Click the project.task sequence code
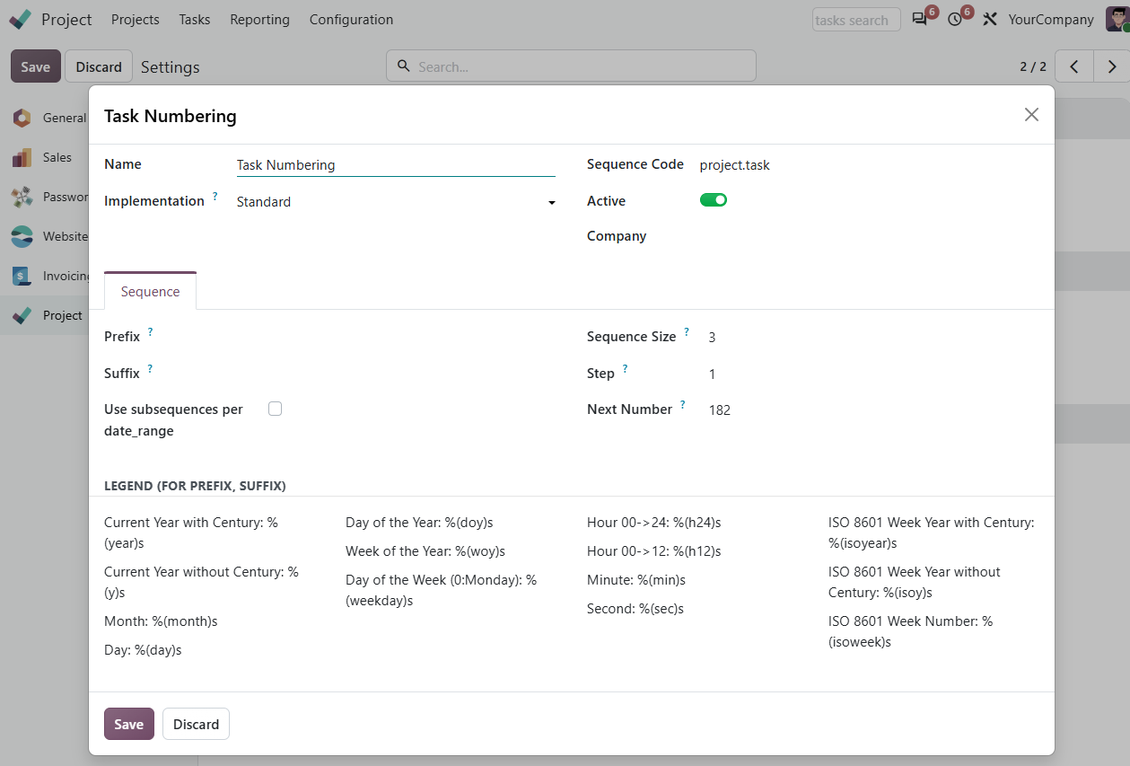Viewport: 1130px width, 766px height. pyautogui.click(x=734, y=165)
